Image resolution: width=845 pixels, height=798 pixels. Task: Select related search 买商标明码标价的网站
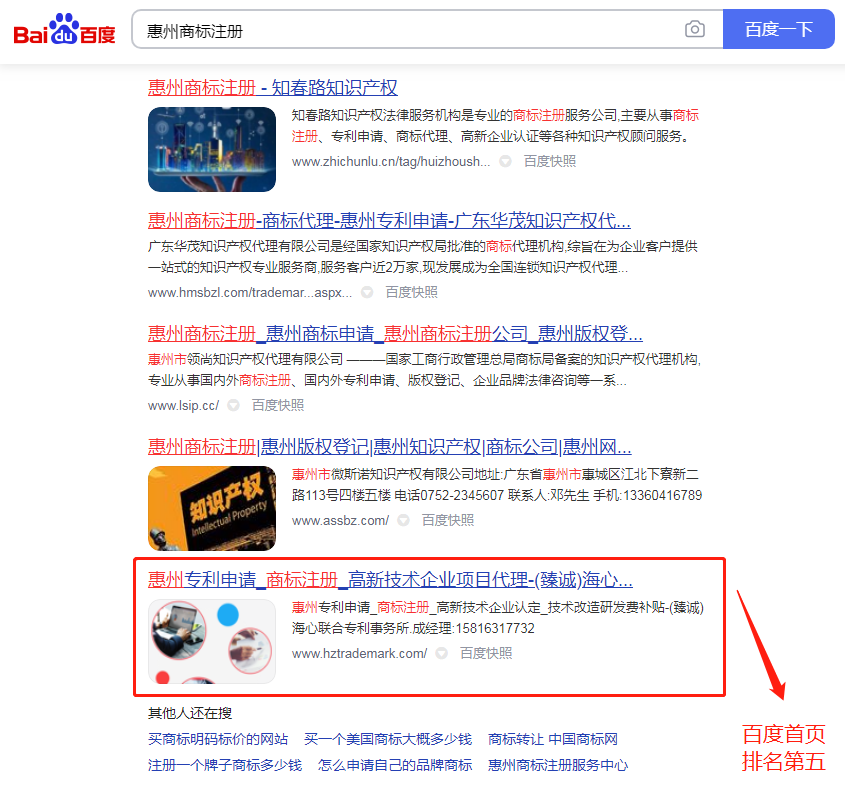tap(218, 739)
